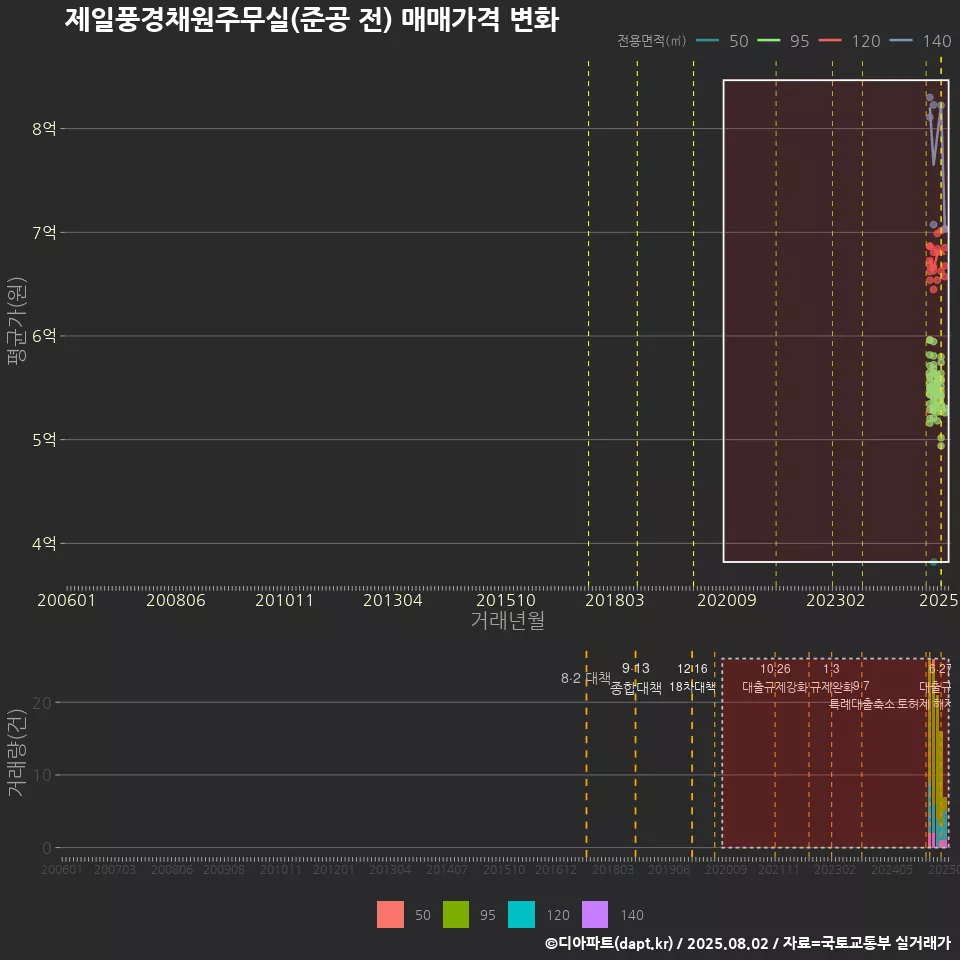Click the 201803 date label on the price chart
The image size is (960, 960).
pos(614,600)
